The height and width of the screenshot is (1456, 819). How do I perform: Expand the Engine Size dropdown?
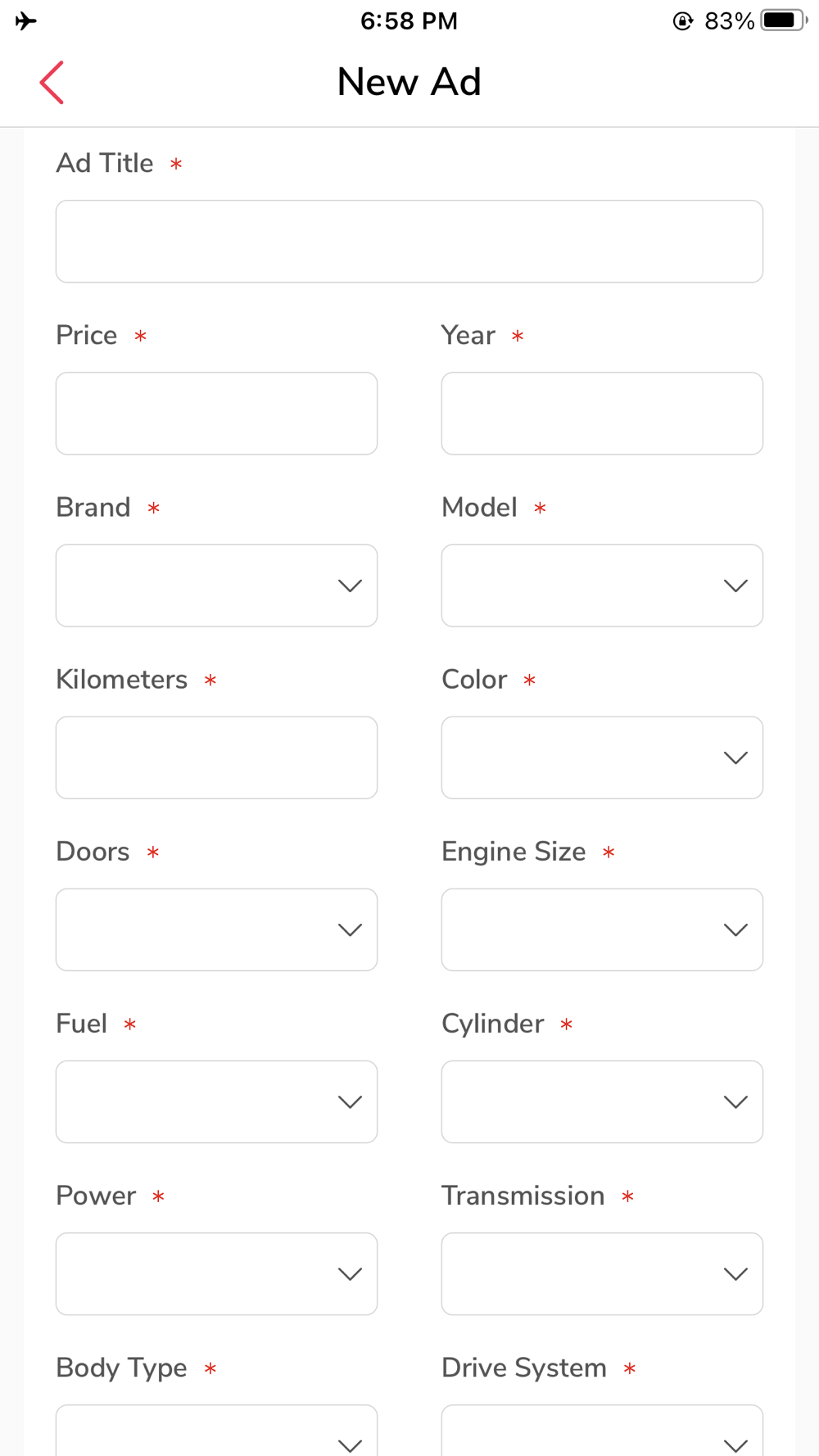point(602,929)
